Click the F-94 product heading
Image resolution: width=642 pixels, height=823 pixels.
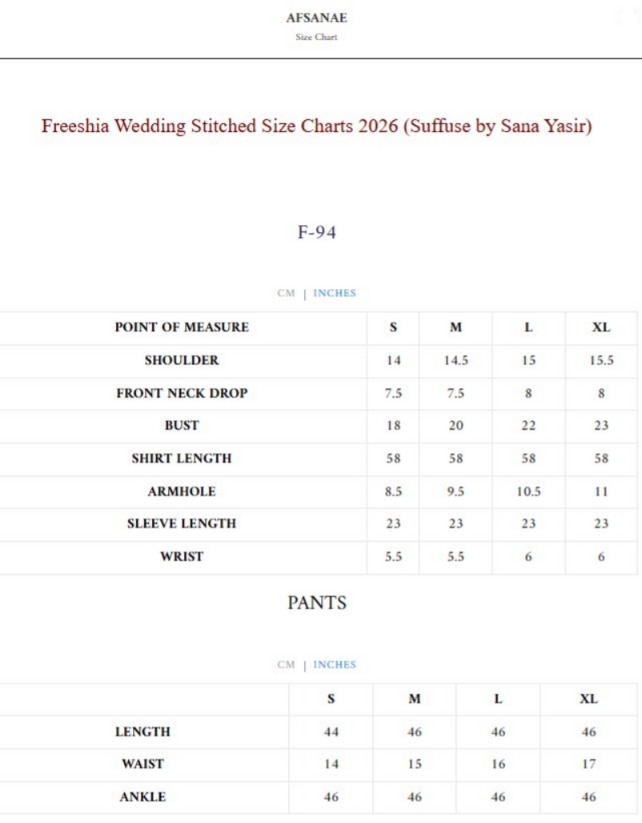(316, 232)
